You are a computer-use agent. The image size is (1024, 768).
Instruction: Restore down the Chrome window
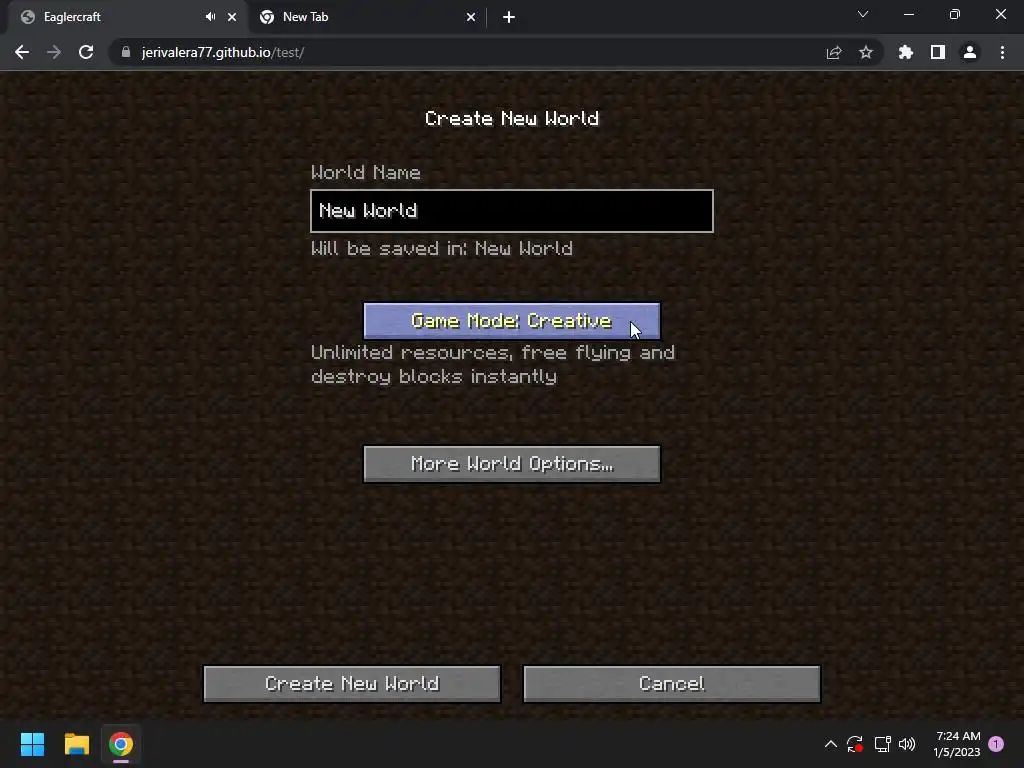tap(955, 14)
